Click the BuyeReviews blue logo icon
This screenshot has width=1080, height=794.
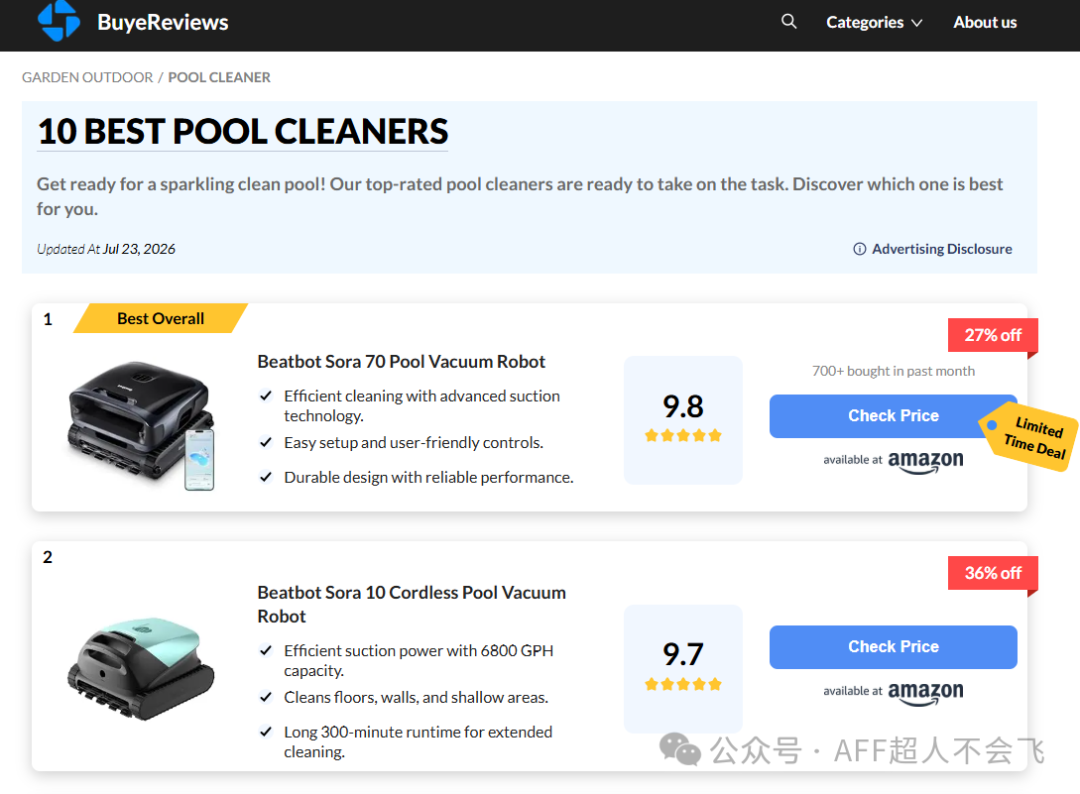[x=59, y=20]
